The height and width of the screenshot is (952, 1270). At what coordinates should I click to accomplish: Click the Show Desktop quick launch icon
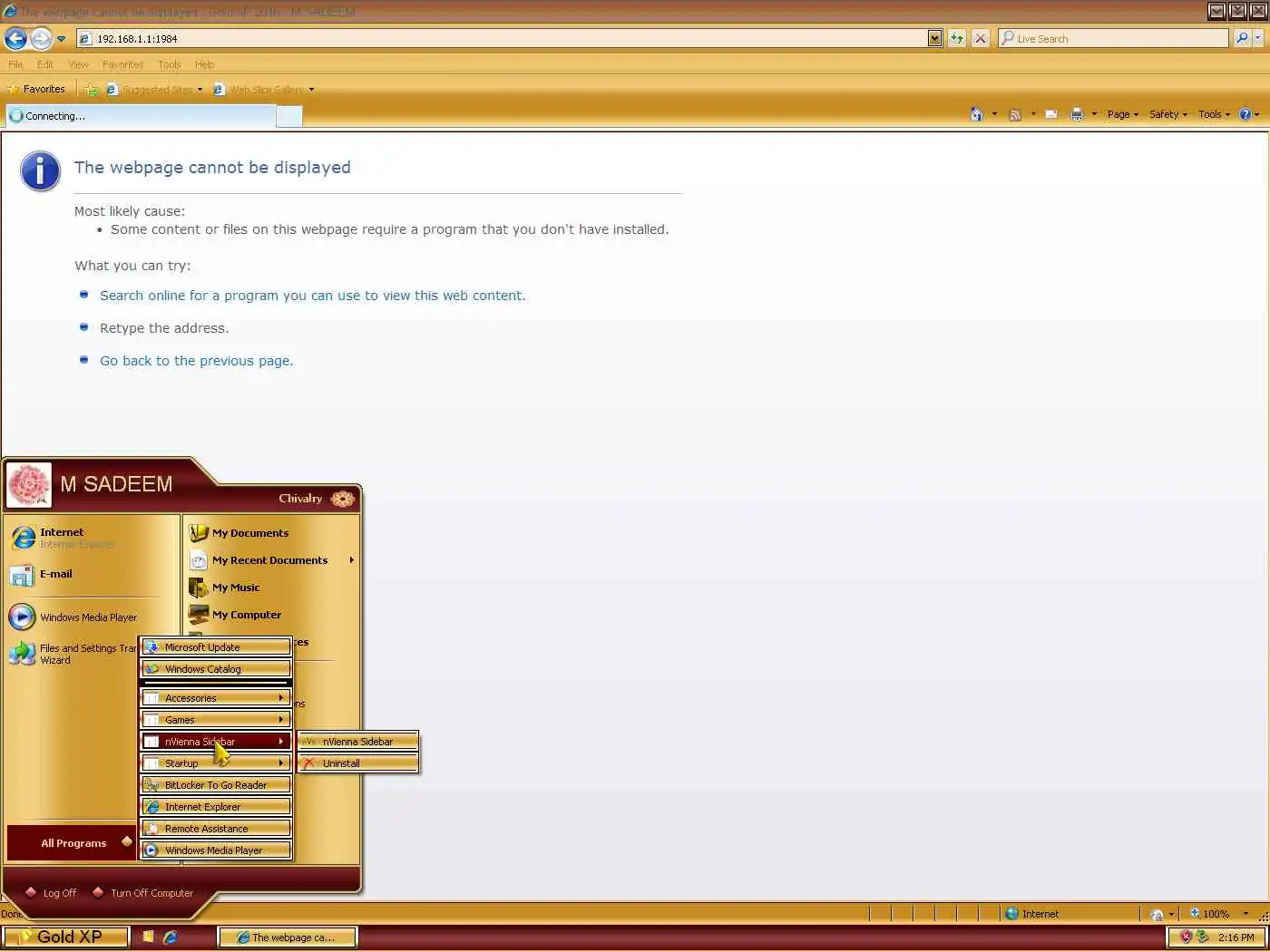click(x=148, y=937)
